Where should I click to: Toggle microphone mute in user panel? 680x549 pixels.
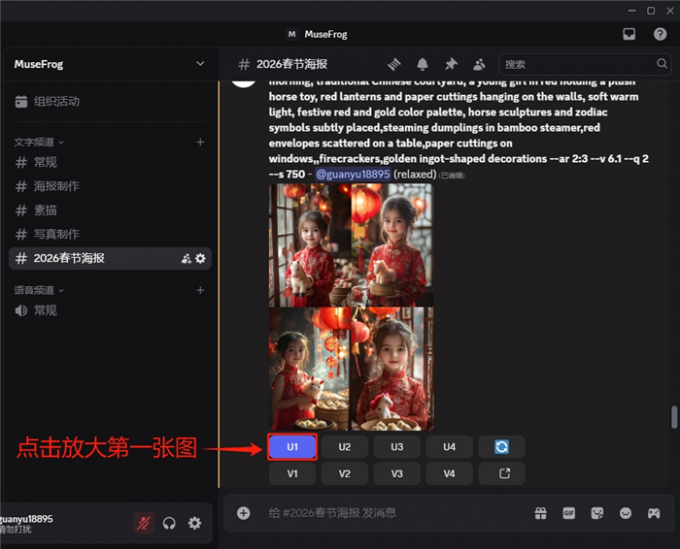click(144, 523)
